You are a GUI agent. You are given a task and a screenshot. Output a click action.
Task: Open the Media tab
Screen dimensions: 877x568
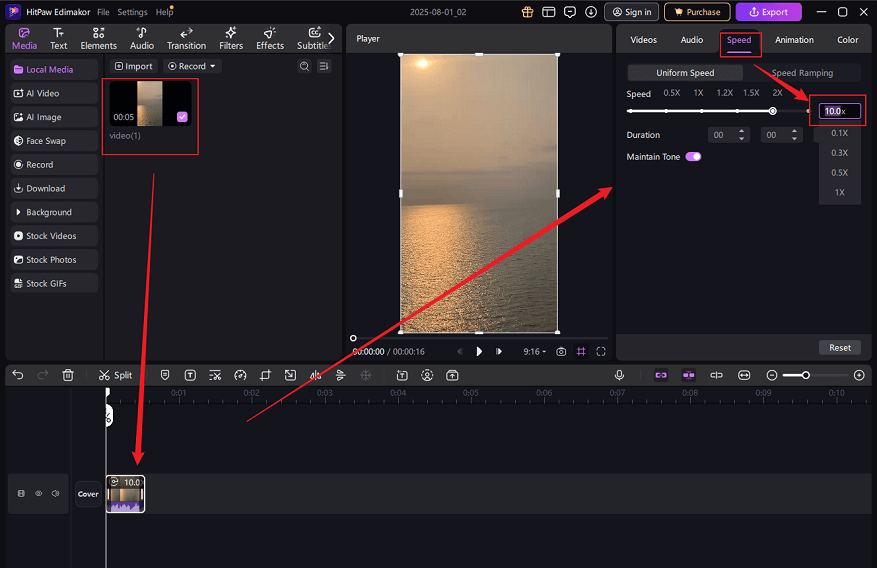coord(24,39)
